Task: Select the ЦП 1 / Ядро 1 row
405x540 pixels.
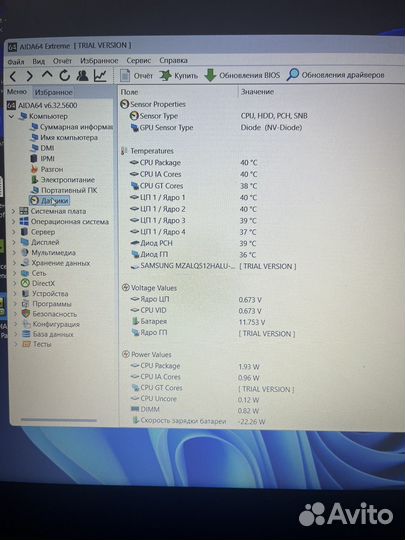Action: 194,198
